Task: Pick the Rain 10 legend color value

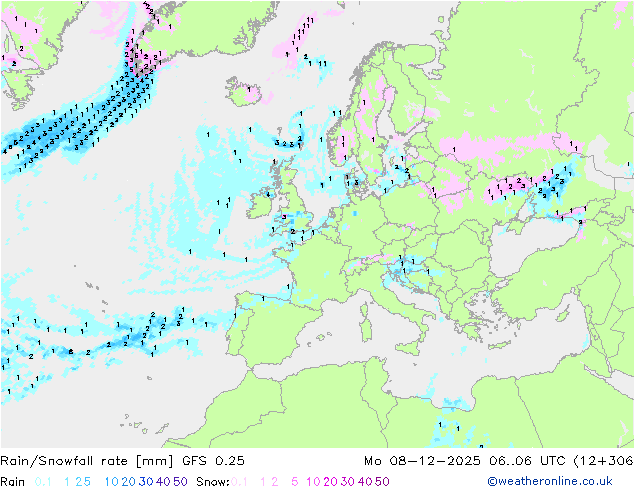Action: (x=111, y=482)
